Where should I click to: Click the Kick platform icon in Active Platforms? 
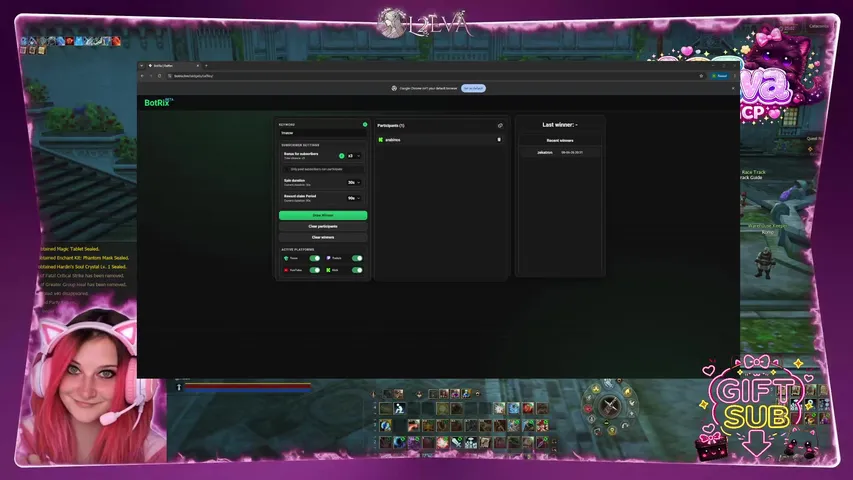328,270
